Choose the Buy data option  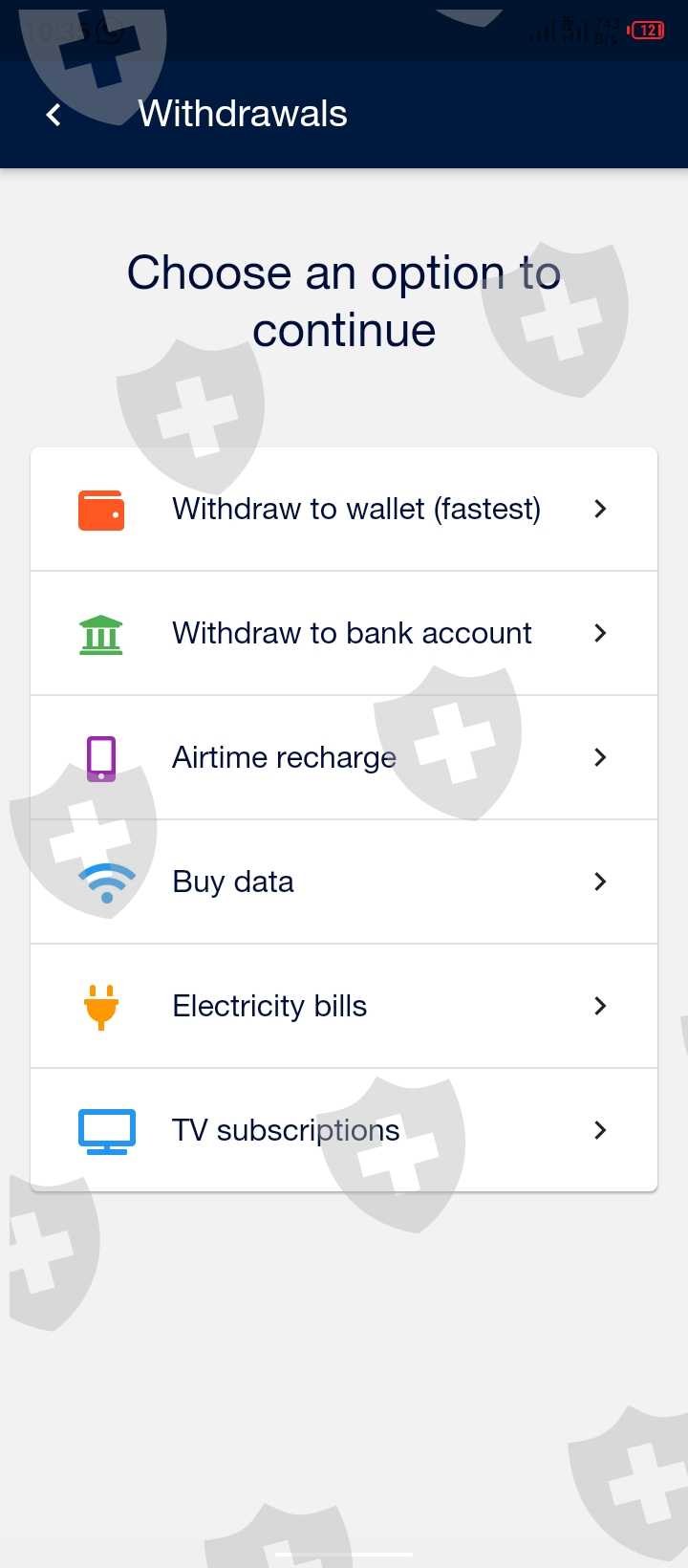(x=233, y=882)
